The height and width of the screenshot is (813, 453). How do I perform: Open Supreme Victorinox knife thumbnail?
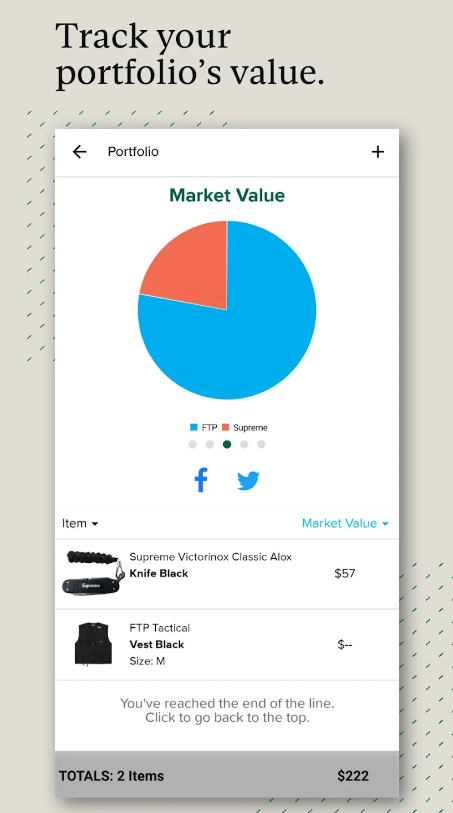[94, 573]
